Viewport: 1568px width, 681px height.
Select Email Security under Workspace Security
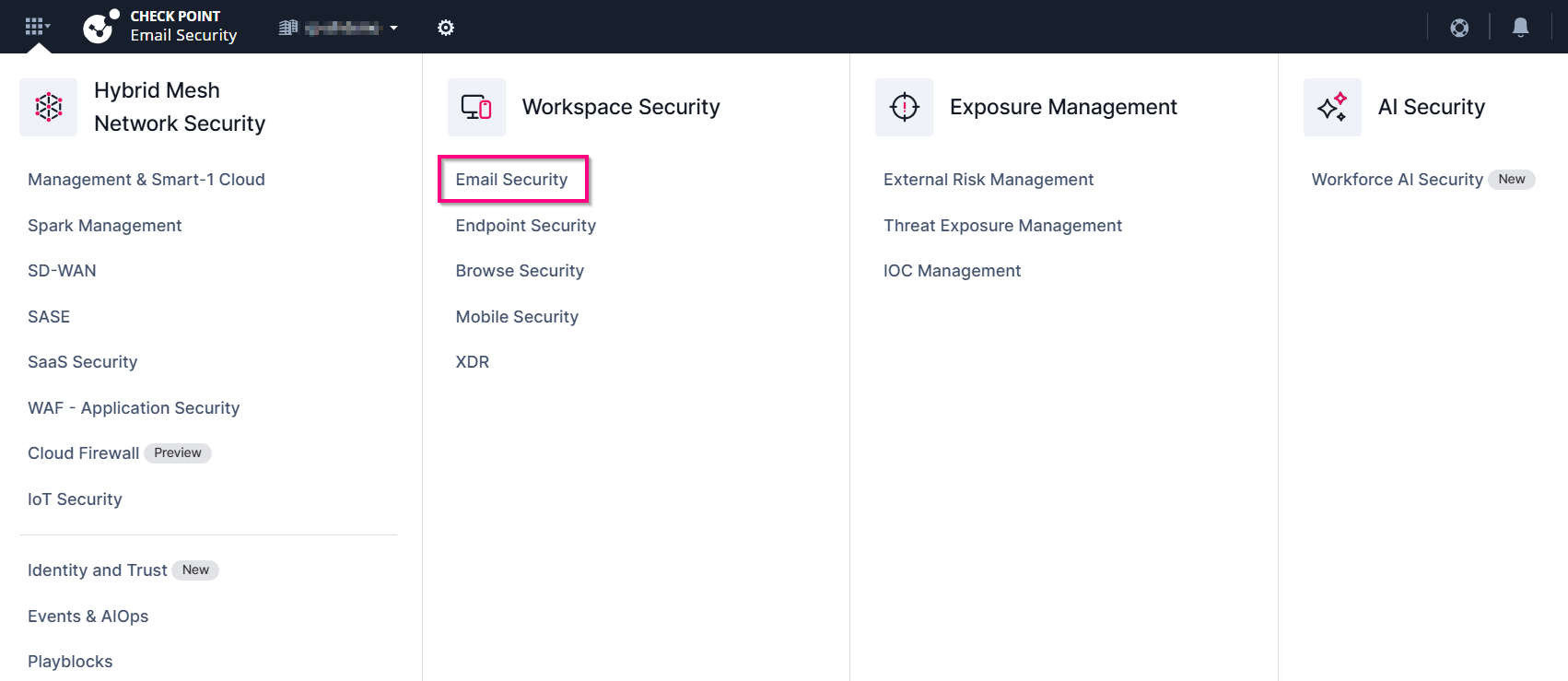click(x=512, y=180)
